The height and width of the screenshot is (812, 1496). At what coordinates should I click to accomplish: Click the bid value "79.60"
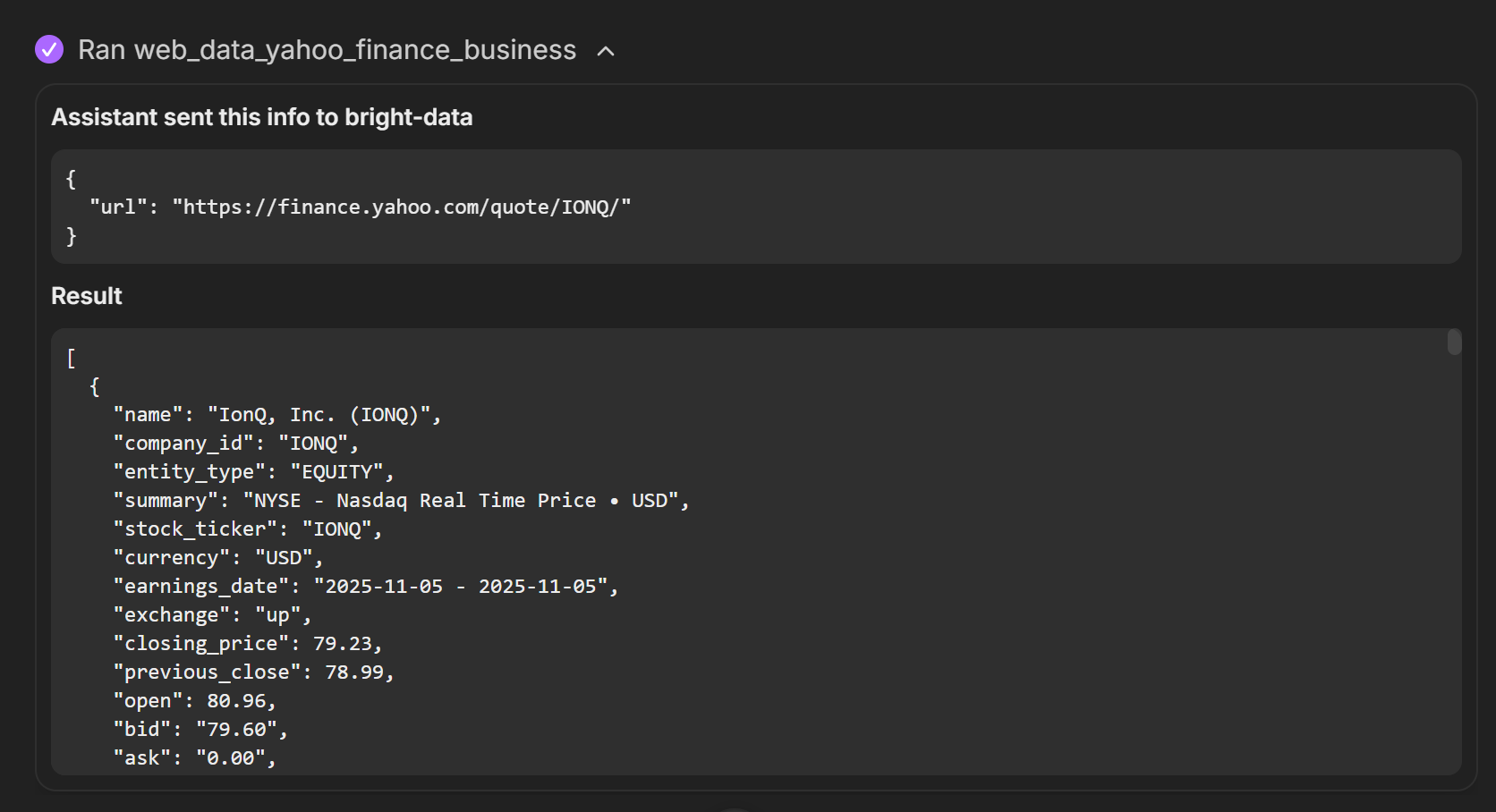coord(243,729)
